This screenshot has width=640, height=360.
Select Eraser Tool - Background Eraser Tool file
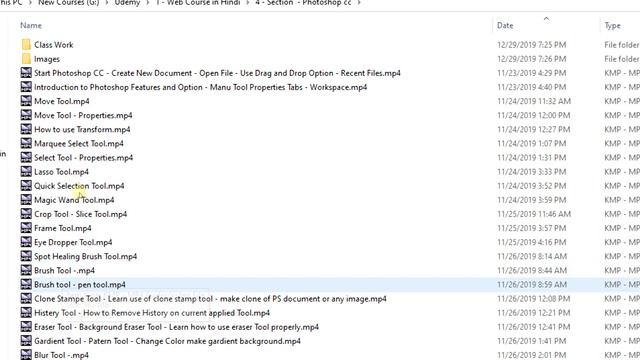pyautogui.click(x=176, y=327)
